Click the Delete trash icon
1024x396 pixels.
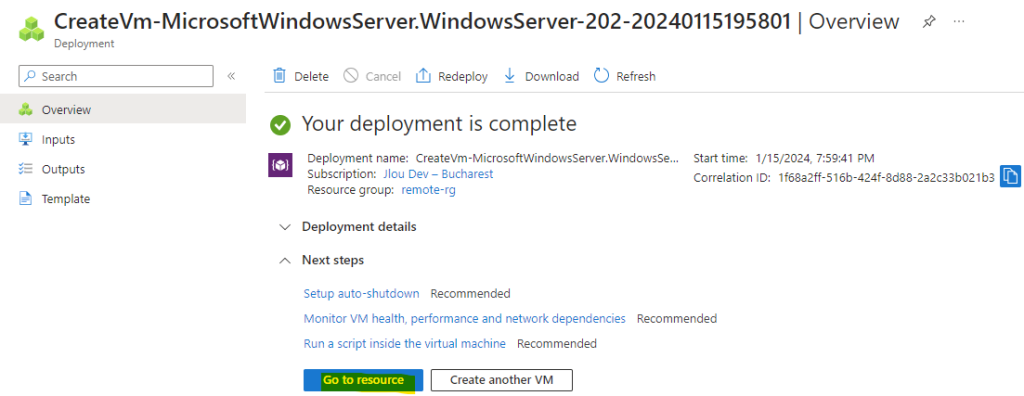click(x=280, y=76)
